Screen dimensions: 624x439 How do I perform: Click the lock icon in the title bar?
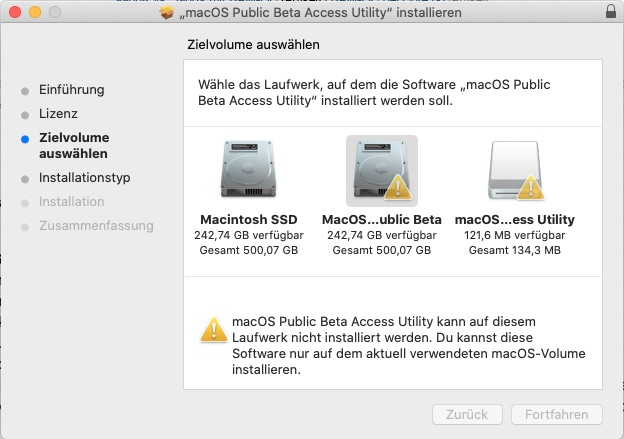(x=611, y=12)
